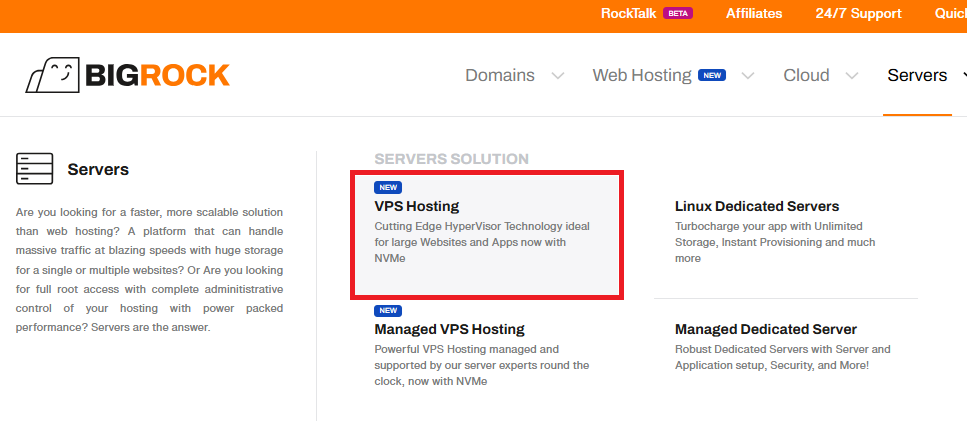Select Managed VPS Hosting option
Screen dimensions: 967x443
pyautogui.click(x=450, y=329)
